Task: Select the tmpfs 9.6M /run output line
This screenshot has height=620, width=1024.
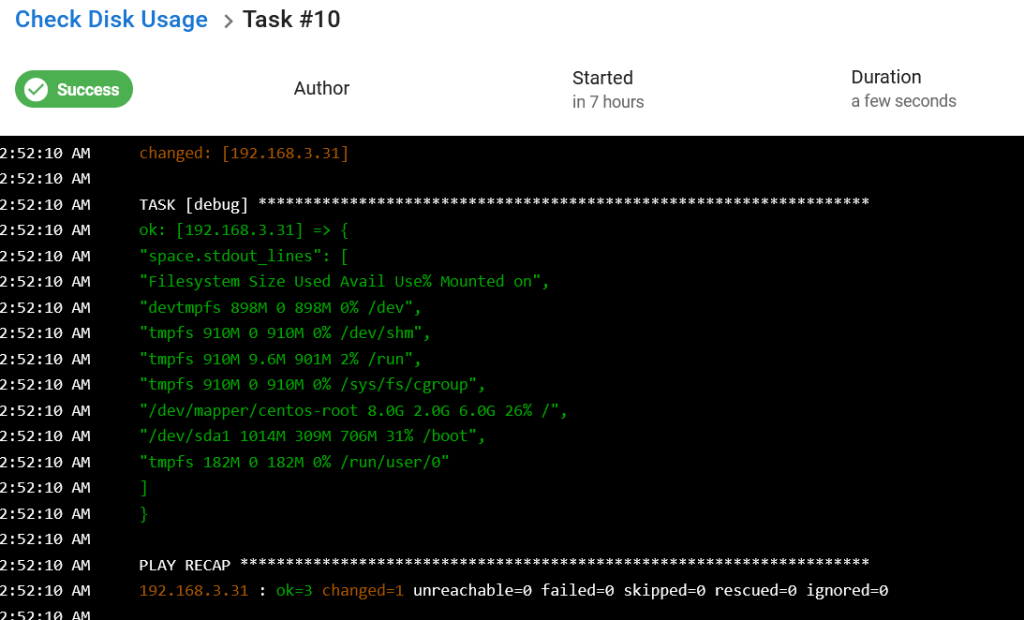Action: click(x=280, y=359)
